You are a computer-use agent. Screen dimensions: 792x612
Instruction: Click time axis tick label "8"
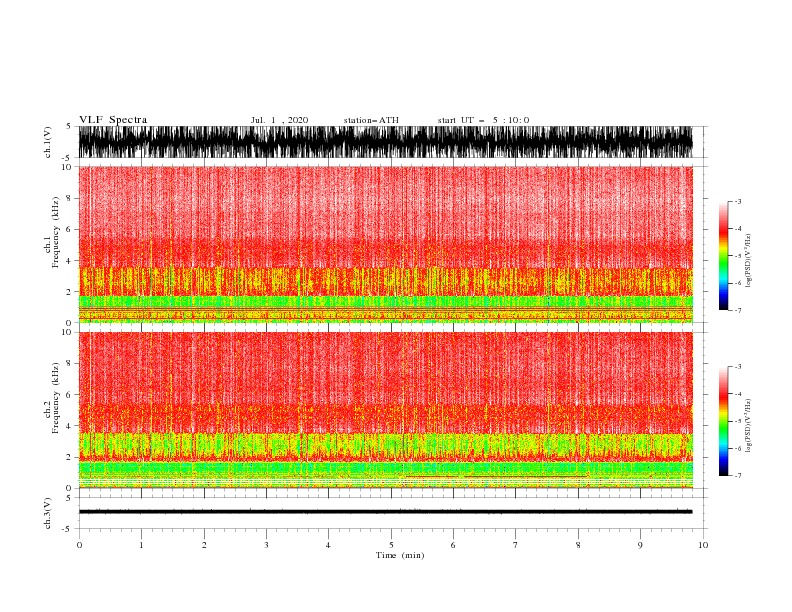click(x=578, y=545)
